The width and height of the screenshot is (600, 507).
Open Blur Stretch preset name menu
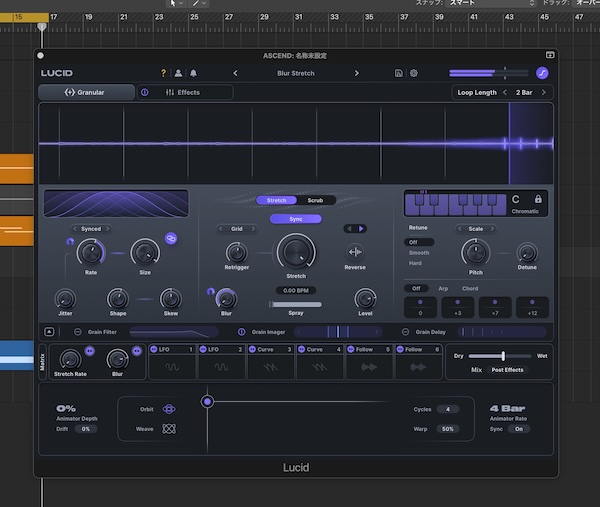pos(296,73)
